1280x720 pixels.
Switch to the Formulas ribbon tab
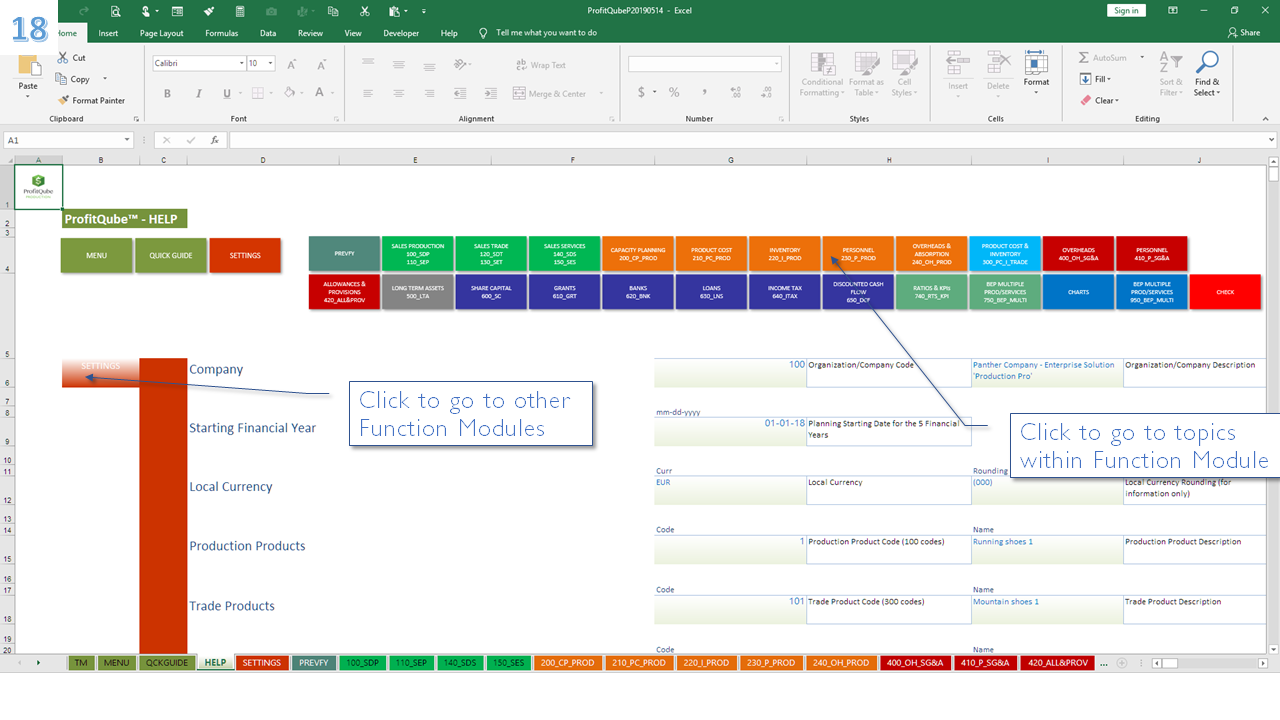(221, 33)
